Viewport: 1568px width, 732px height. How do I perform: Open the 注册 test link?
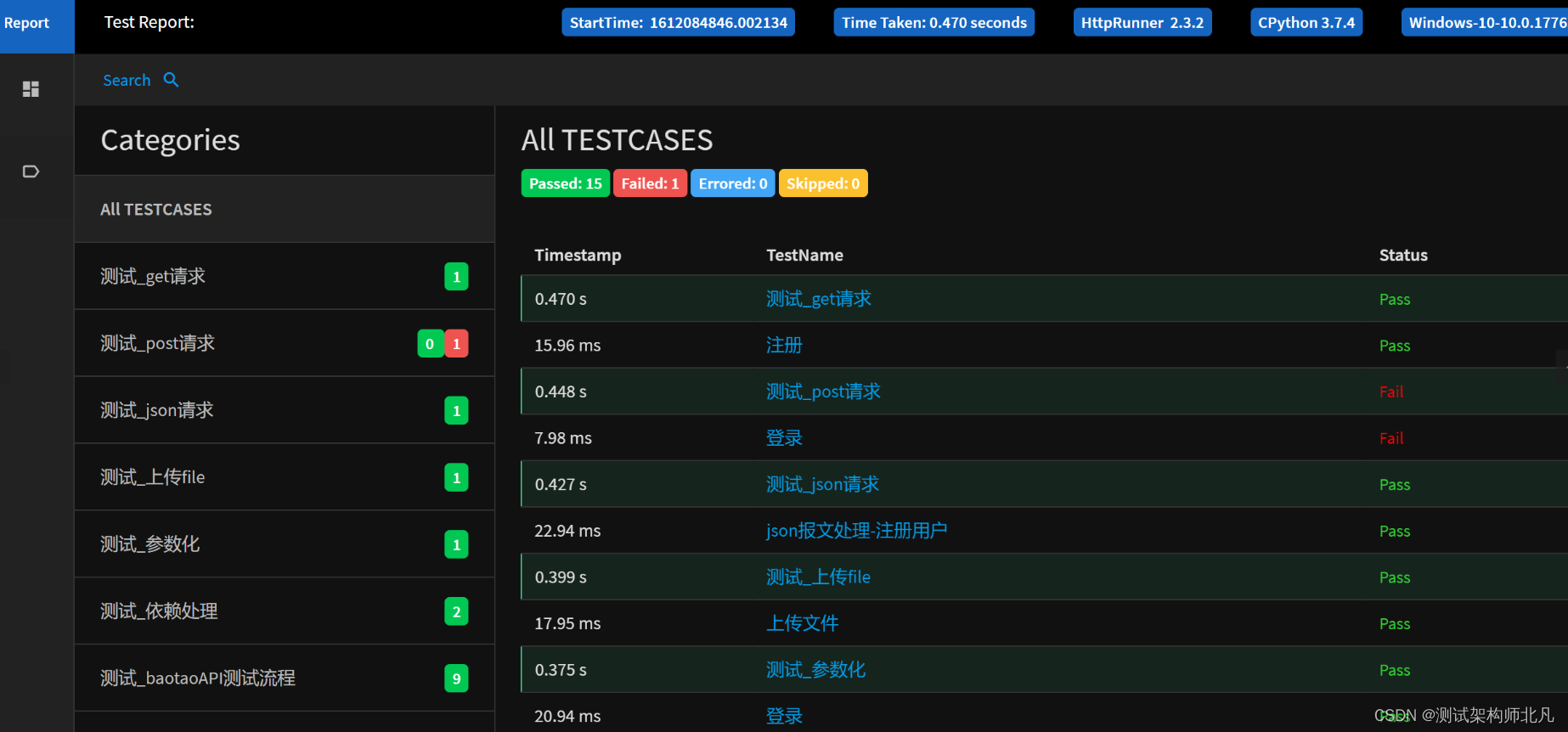click(x=784, y=346)
